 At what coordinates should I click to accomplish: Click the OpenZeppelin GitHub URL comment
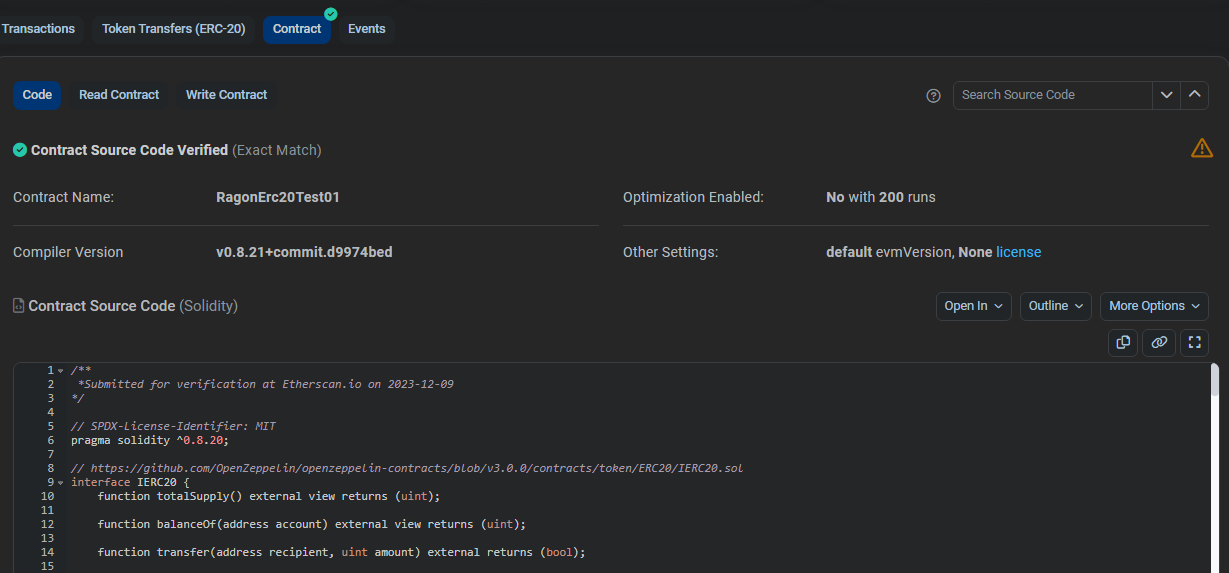tap(407, 468)
